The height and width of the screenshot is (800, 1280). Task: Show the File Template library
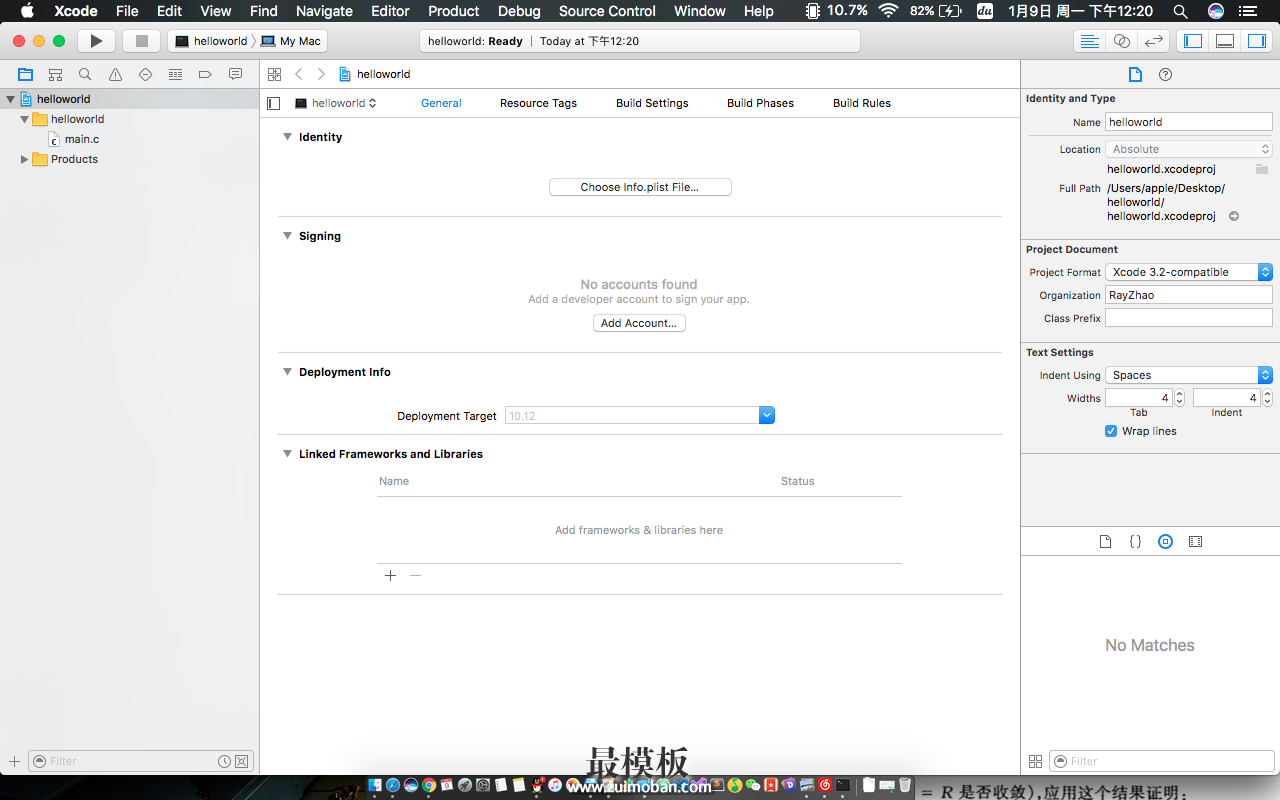click(x=1105, y=541)
